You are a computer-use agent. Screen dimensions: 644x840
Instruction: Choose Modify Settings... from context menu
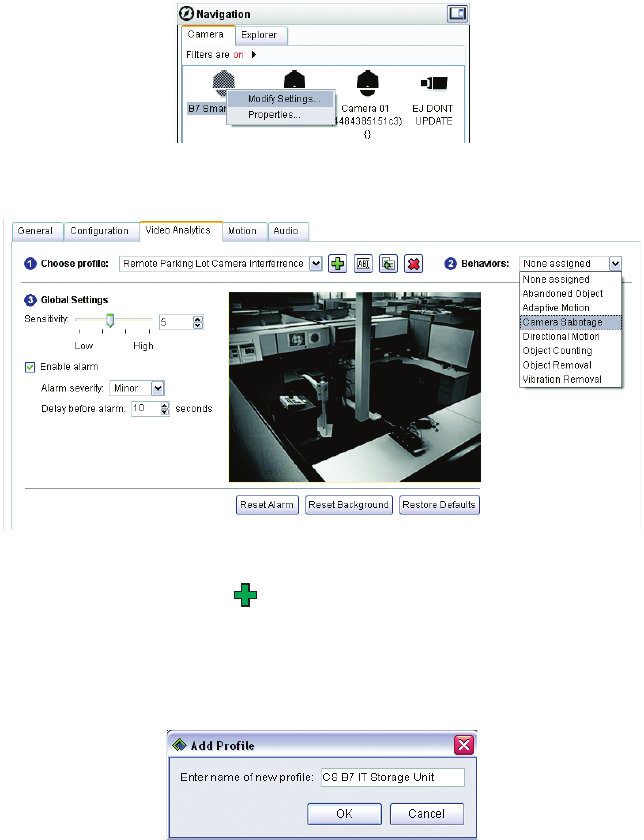point(281,99)
